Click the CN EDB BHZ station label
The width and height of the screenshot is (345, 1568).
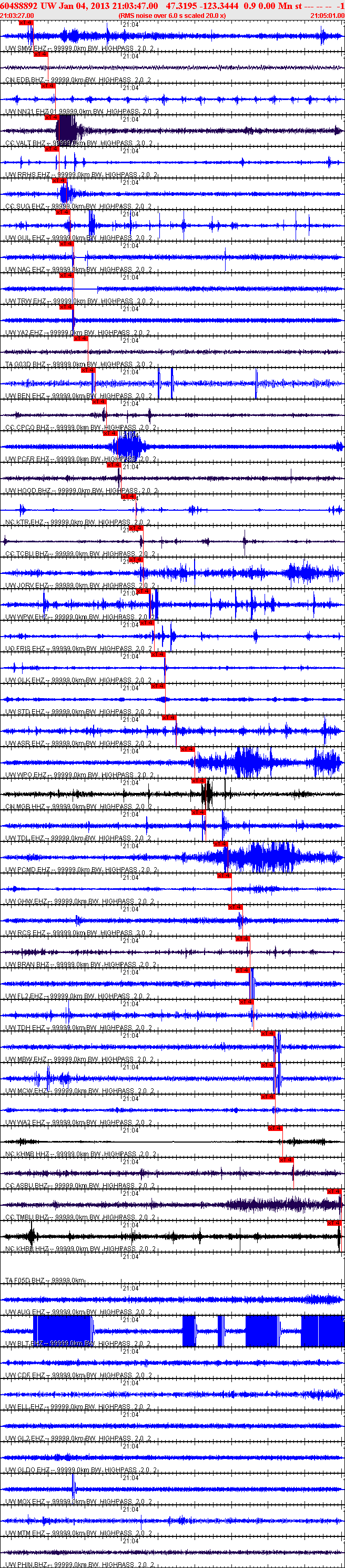click(24, 80)
